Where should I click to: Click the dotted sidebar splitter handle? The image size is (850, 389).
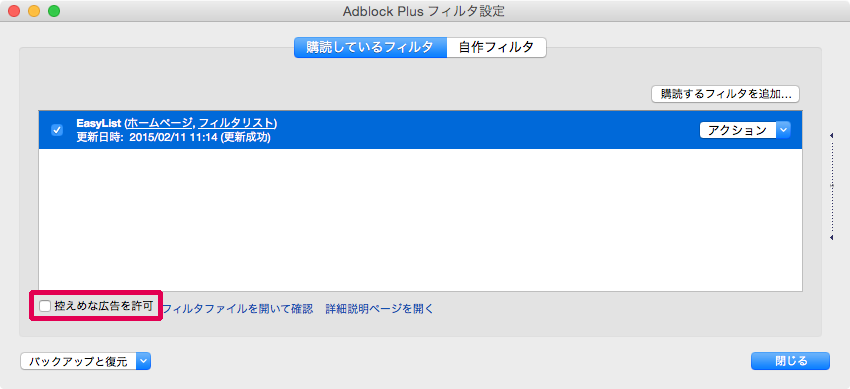(832, 185)
